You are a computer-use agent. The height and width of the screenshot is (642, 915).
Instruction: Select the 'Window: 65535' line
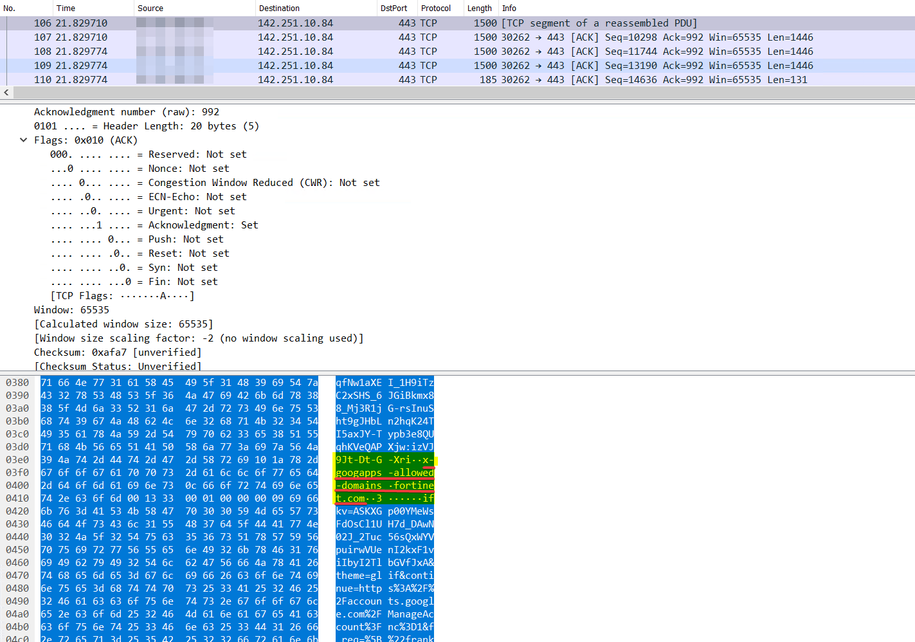pyautogui.click(x=71, y=310)
